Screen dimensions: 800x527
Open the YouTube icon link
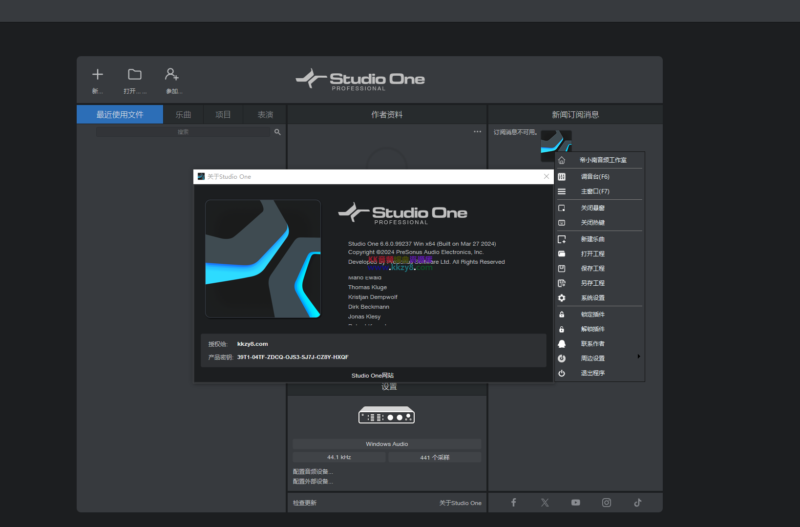(x=575, y=502)
